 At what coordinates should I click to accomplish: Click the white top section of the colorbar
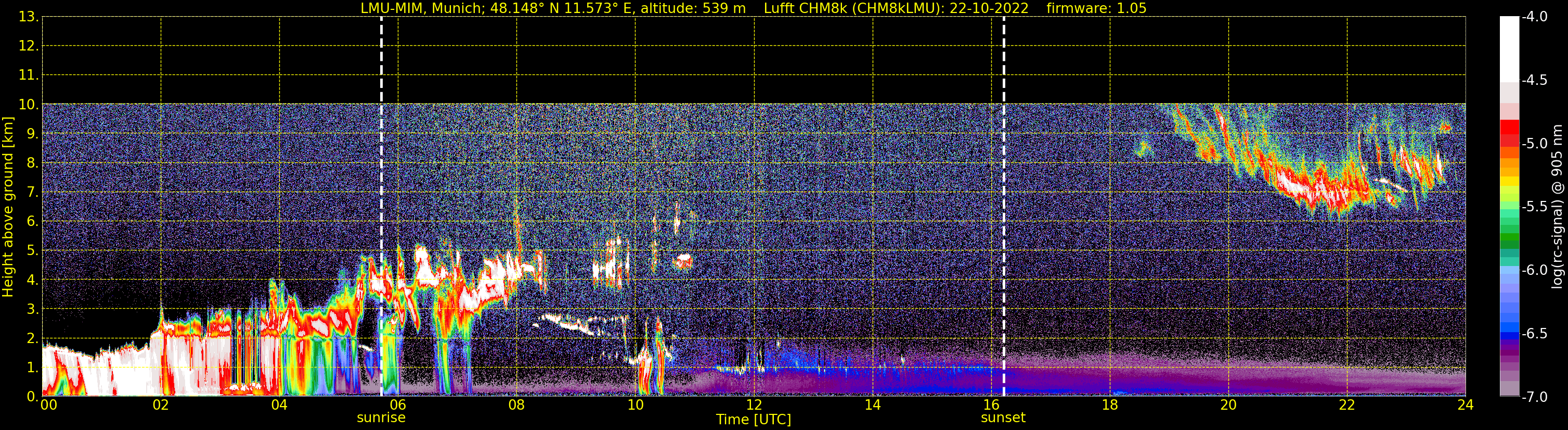point(1509,49)
